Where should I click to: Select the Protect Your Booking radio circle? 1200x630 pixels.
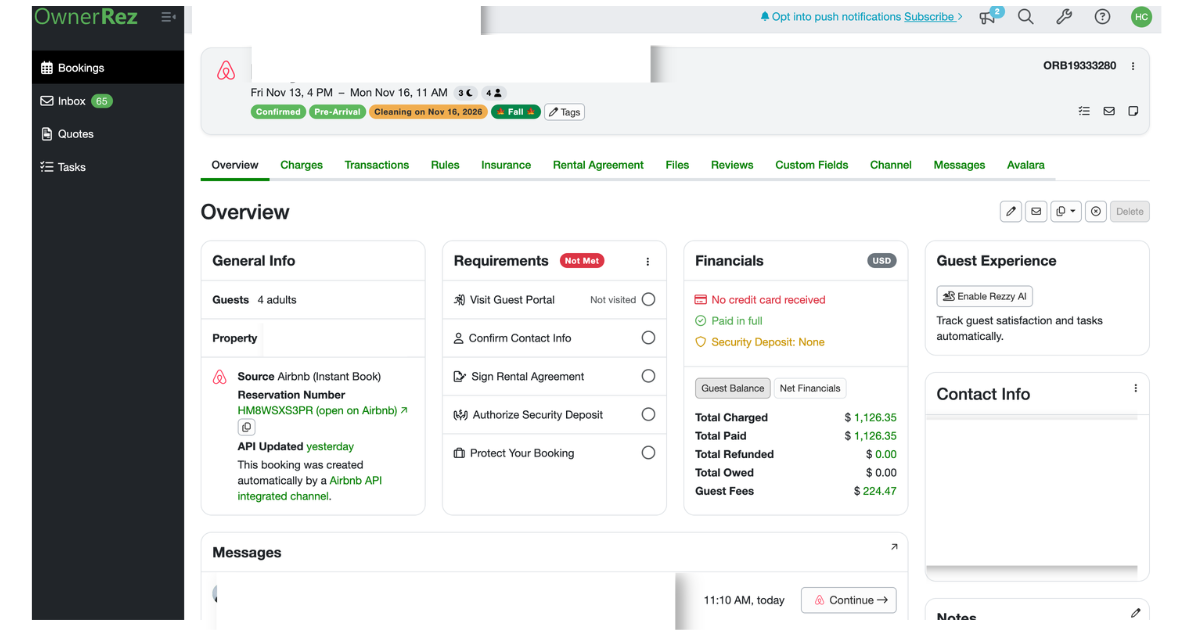(x=648, y=453)
